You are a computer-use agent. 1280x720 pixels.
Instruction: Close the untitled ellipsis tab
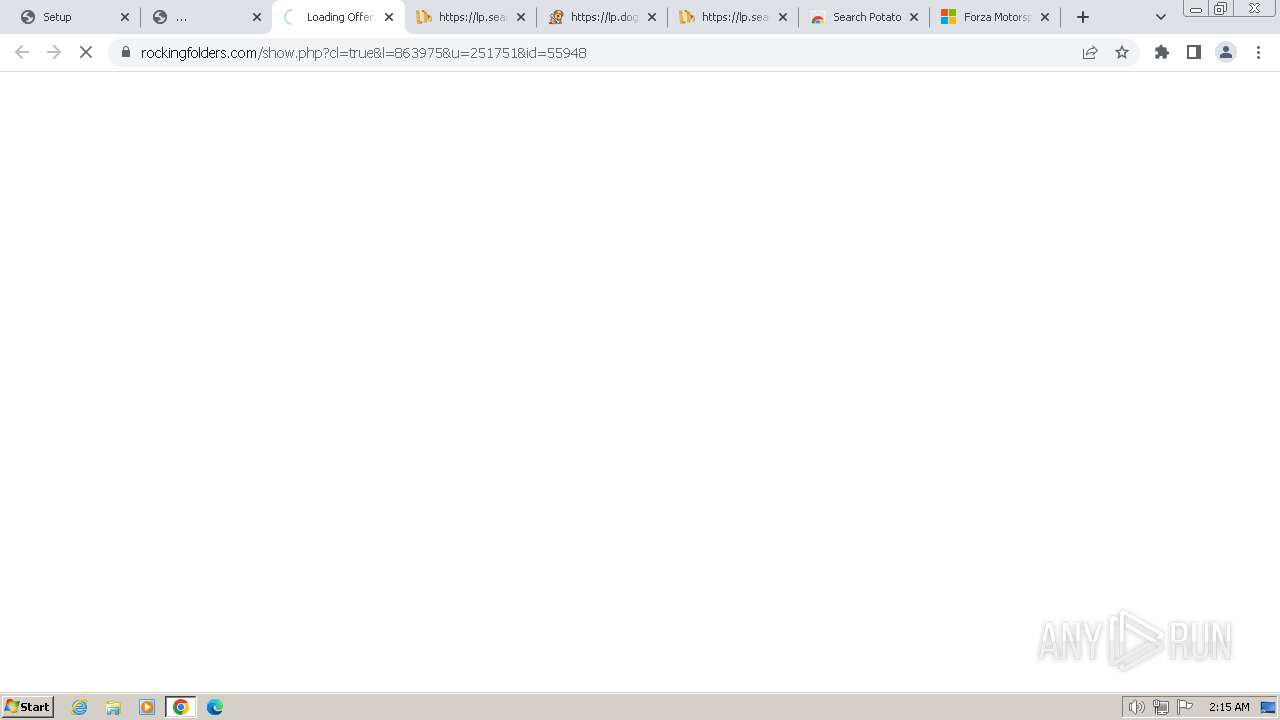257,17
